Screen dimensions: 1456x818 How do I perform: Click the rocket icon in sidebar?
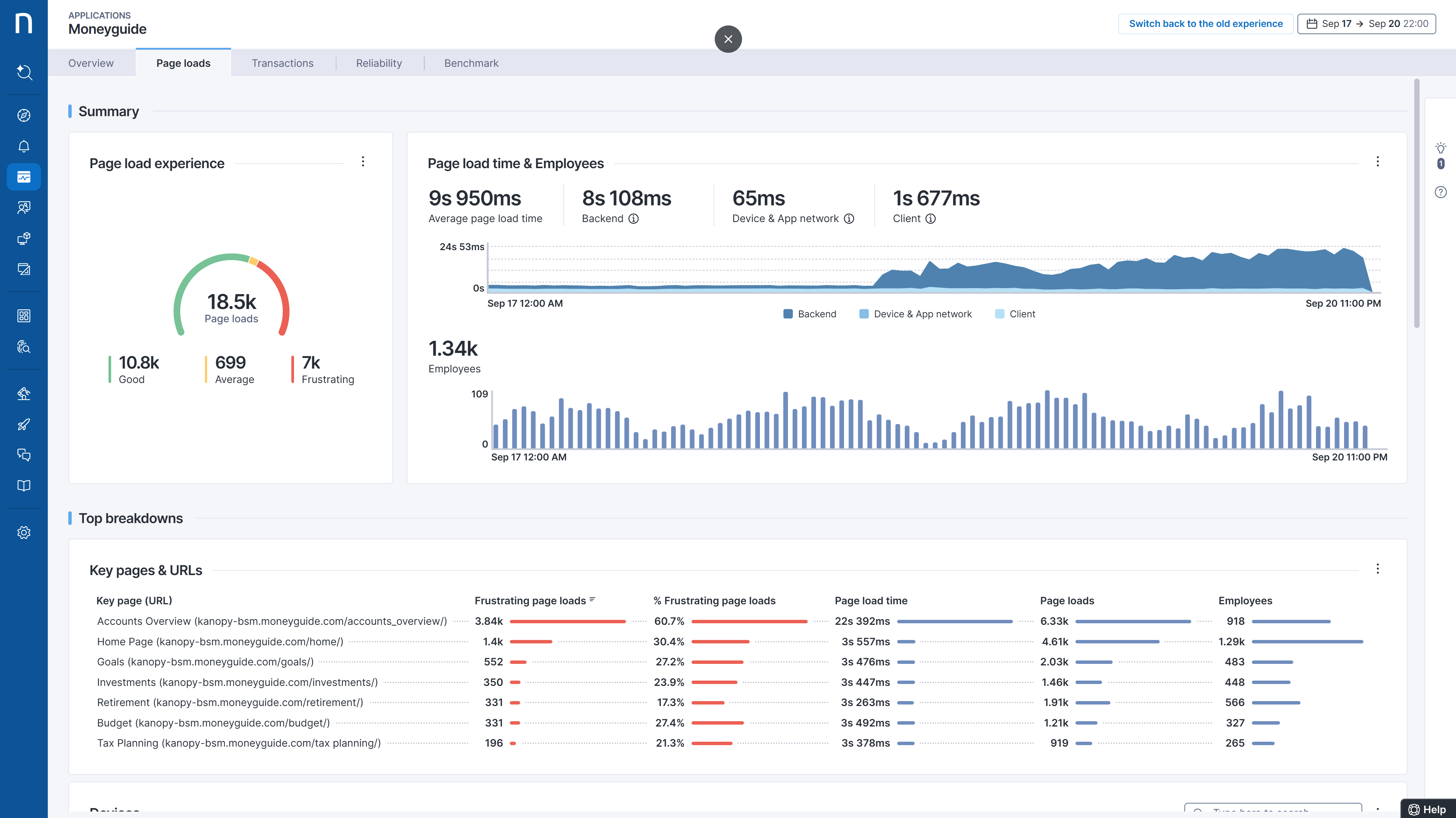tap(24, 424)
